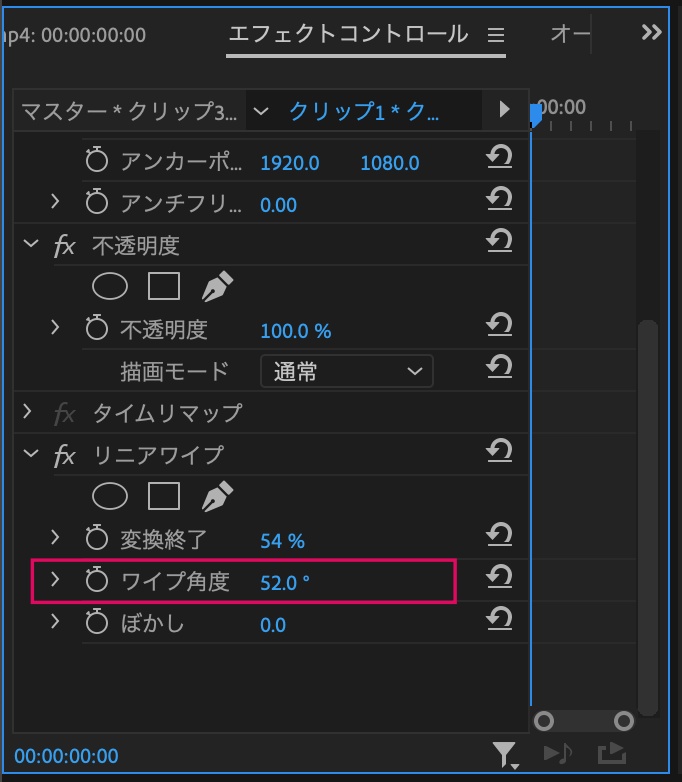Screen dimensions: 682x782
Task: Create 4-point polygon mask under リニアワイプ
Action: (x=164, y=496)
